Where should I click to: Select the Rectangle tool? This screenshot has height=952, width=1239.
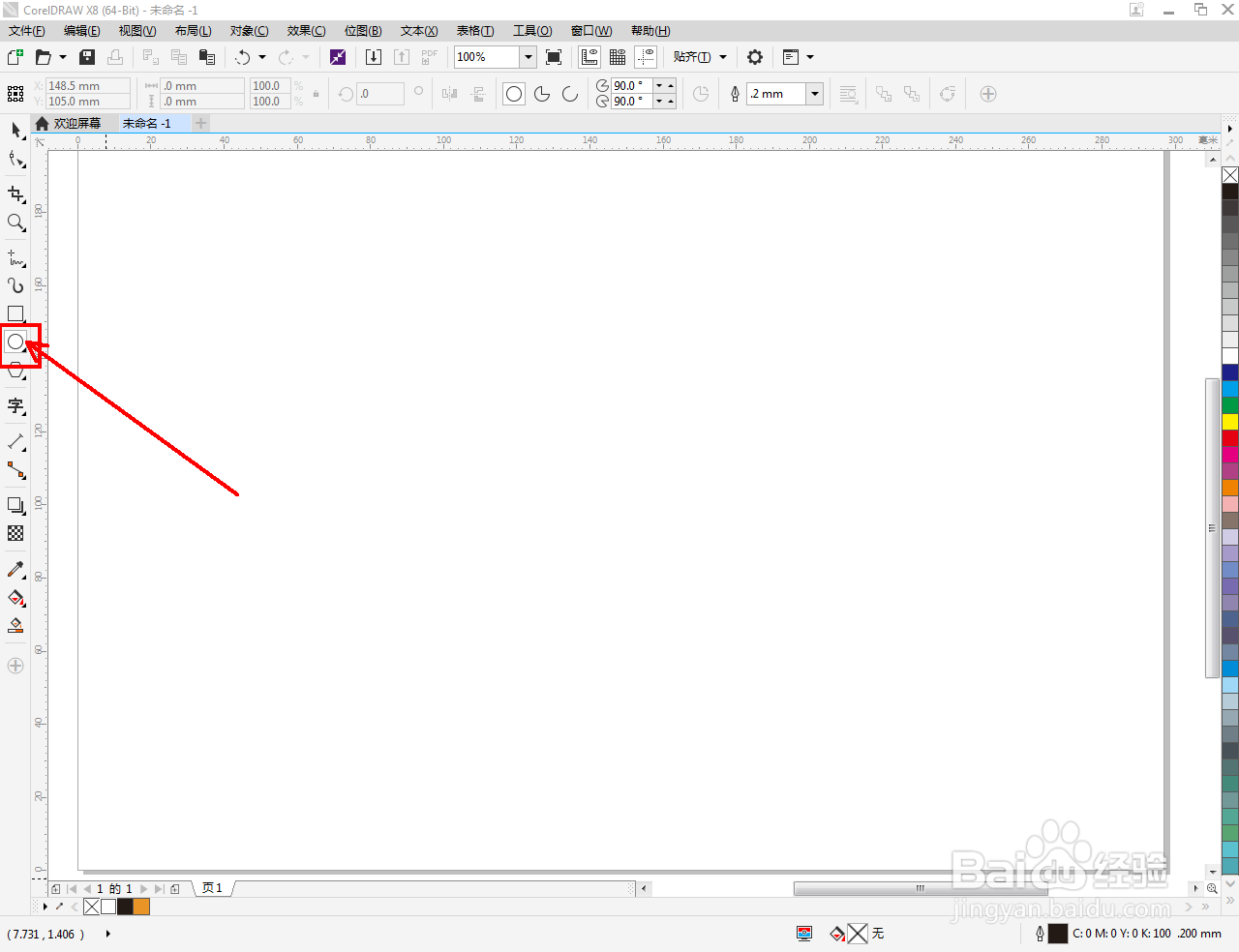[x=15, y=313]
